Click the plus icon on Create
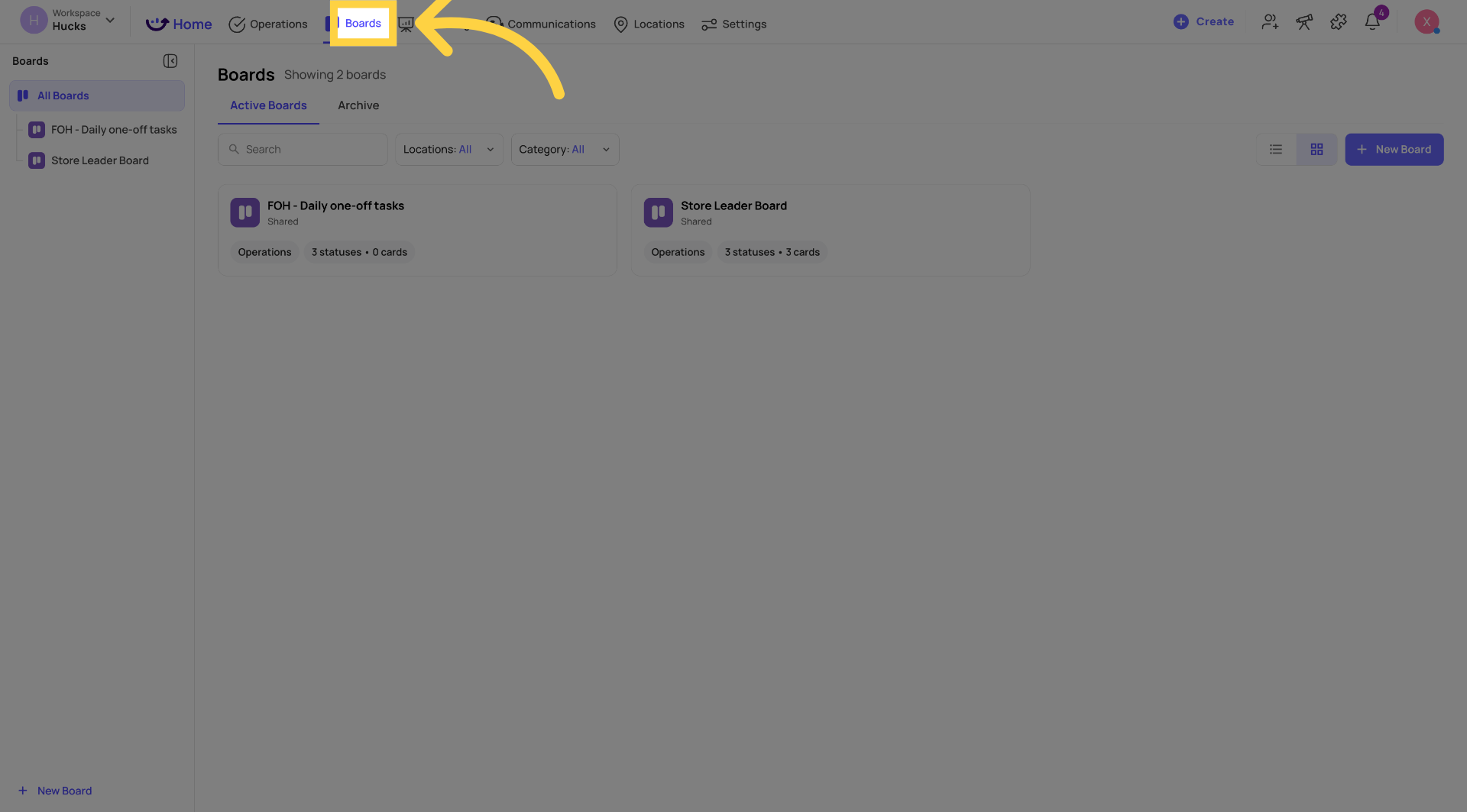1467x812 pixels. click(x=1180, y=21)
